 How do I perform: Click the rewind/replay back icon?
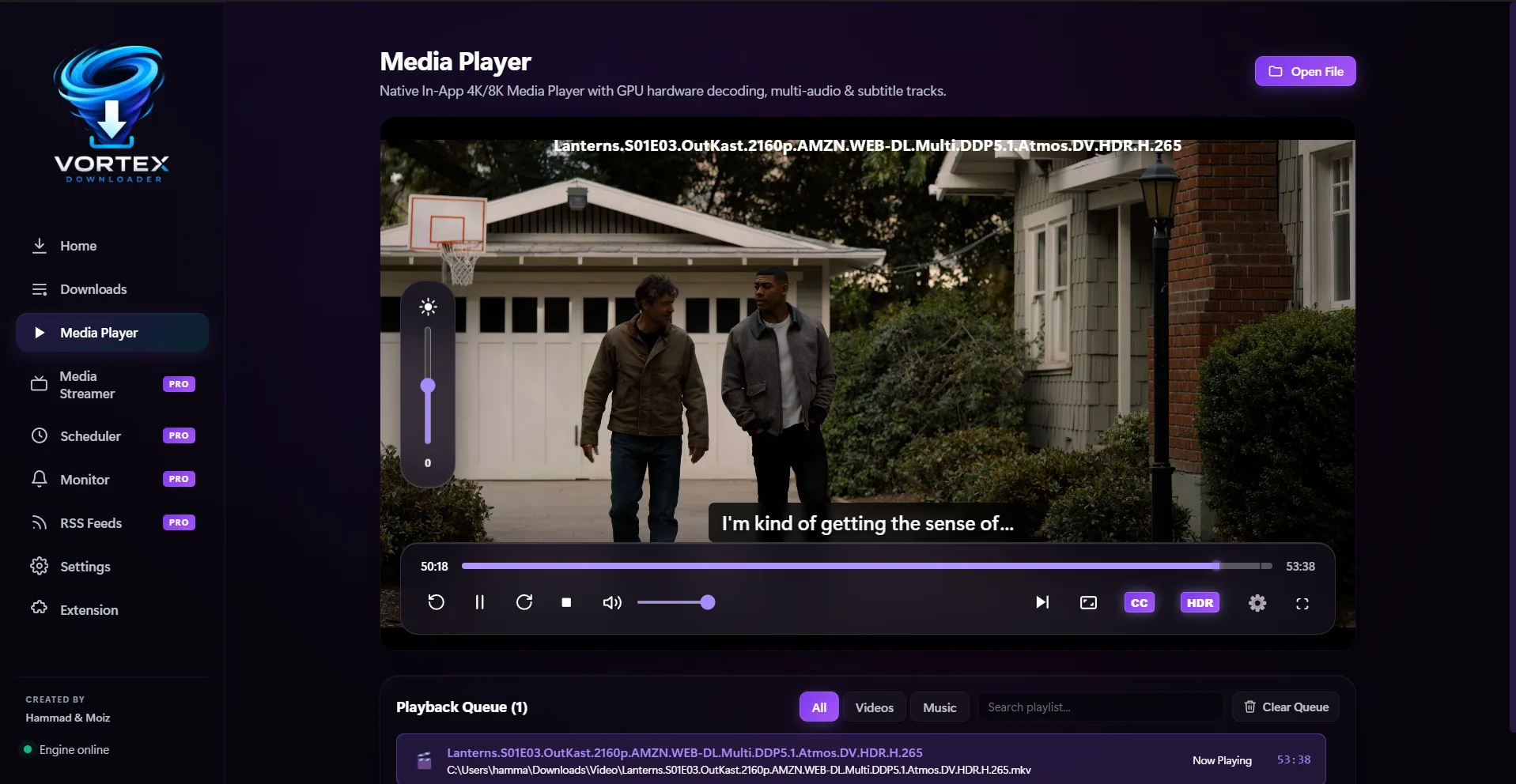coord(436,602)
